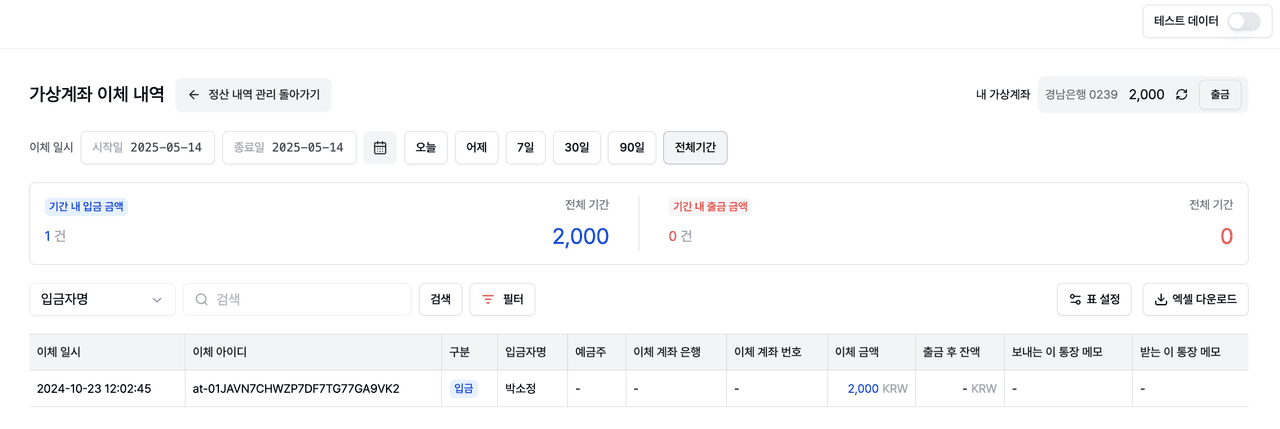Choose the 30일 date range

[x=577, y=148]
